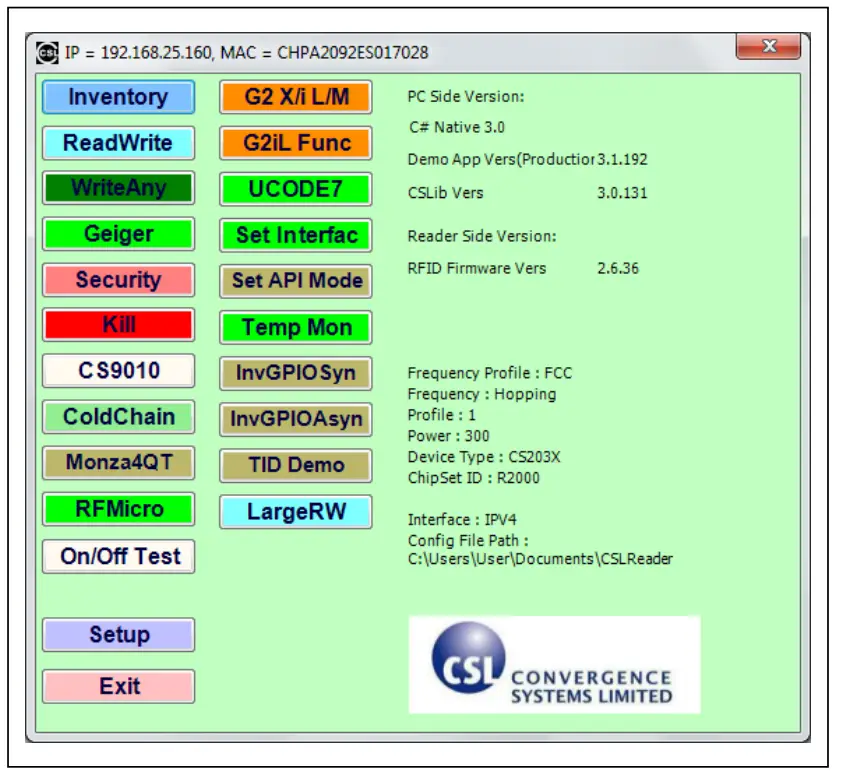Image resolution: width=849 pixels, height=773 pixels.
Task: Select the Monza4QT demo
Action: click(x=117, y=463)
